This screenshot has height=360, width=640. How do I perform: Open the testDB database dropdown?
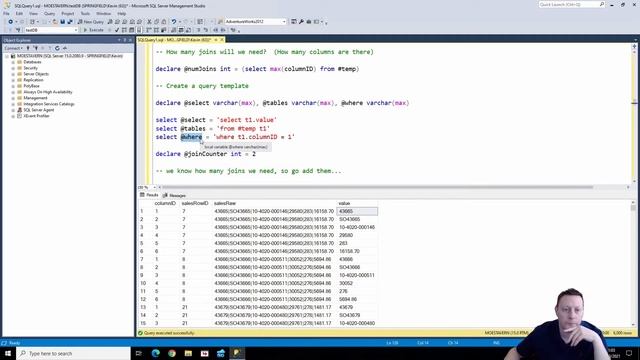pos(76,30)
